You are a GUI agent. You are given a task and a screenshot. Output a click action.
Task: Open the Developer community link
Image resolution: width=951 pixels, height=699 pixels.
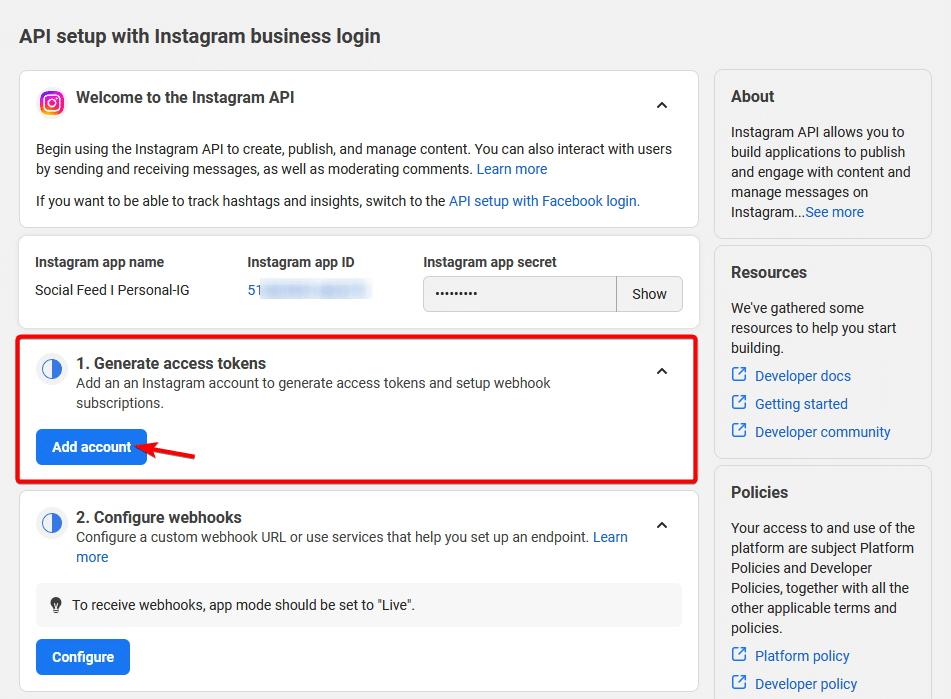pos(822,432)
